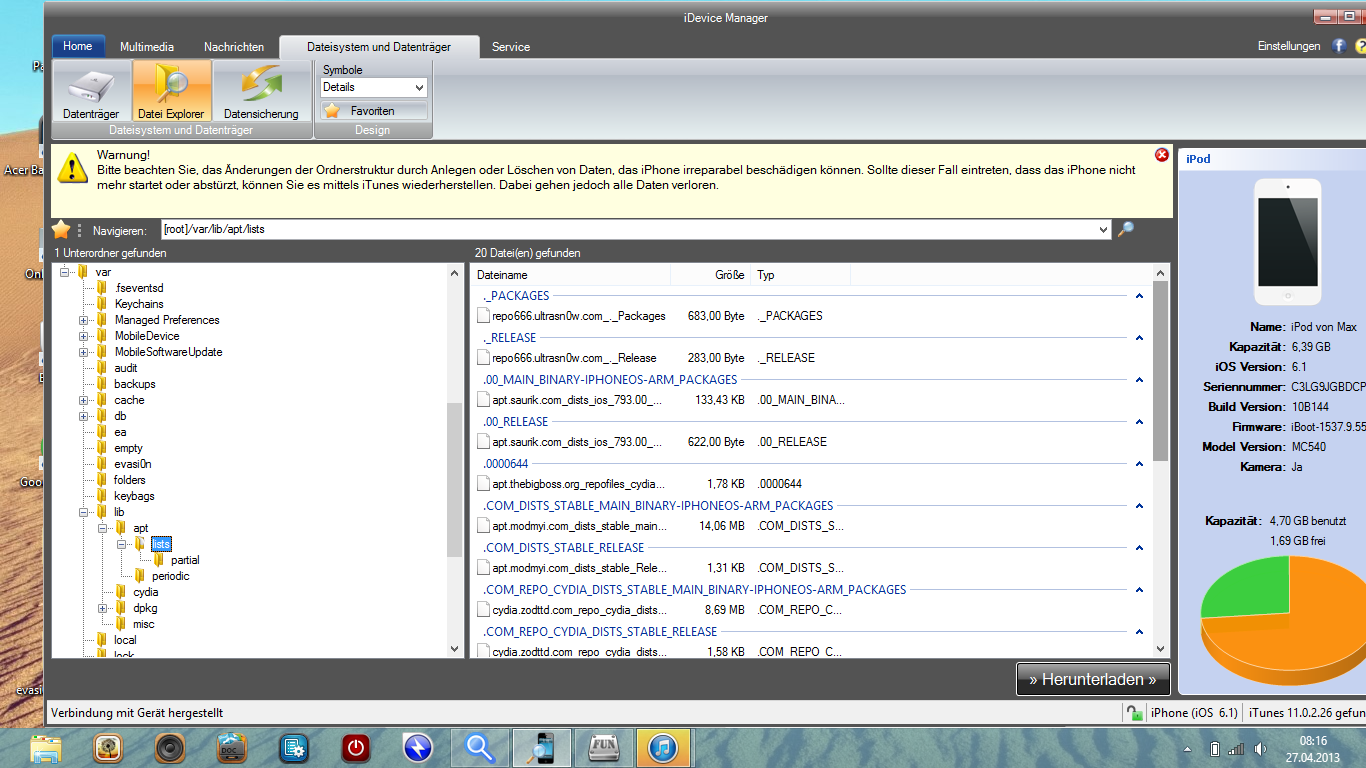Image resolution: width=1366 pixels, height=768 pixels.
Task: Select the backups folder in tree
Action: [x=135, y=384]
